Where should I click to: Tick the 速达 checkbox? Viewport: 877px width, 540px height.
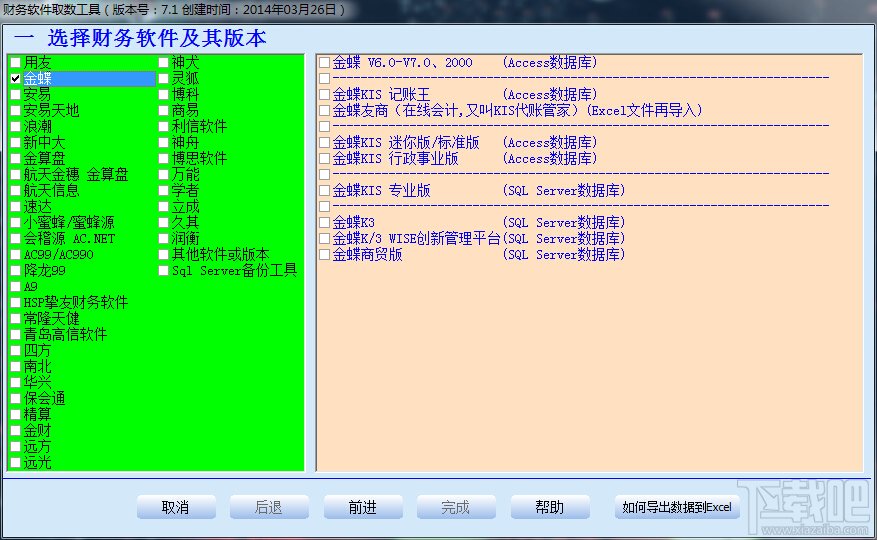(16, 206)
